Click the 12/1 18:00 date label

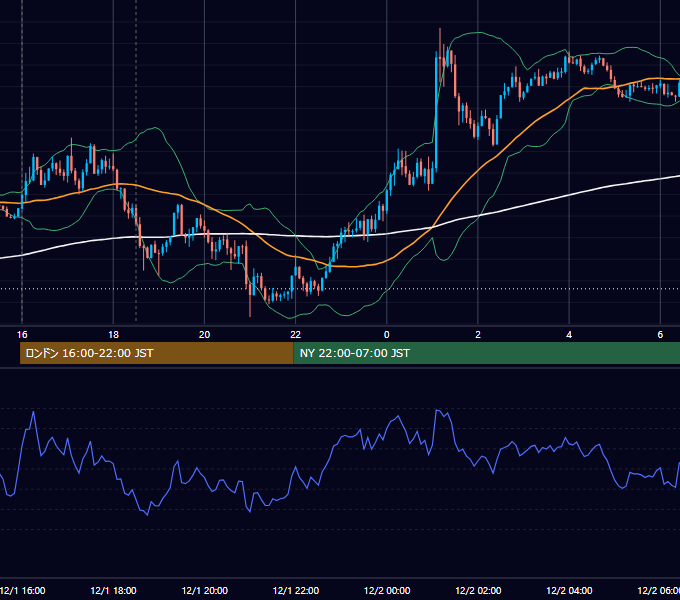pos(113,591)
